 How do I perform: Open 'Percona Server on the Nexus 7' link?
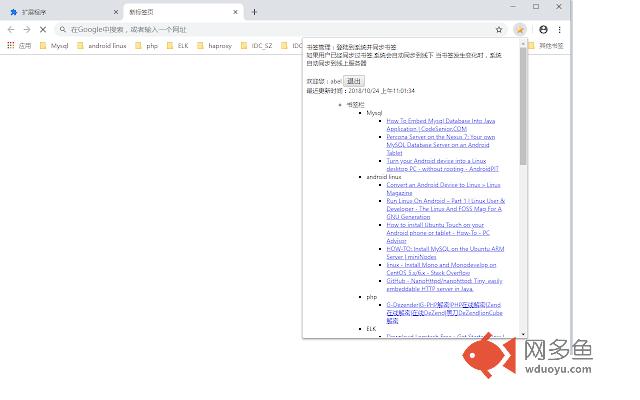click(440, 145)
